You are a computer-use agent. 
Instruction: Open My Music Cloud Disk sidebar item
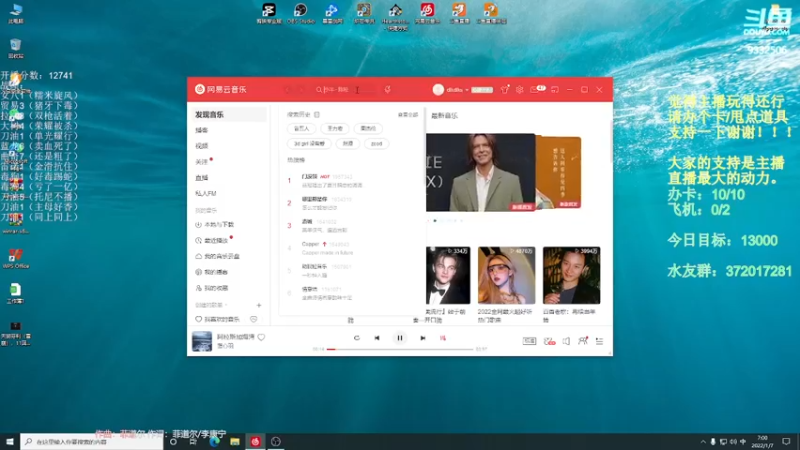[x=228, y=256]
